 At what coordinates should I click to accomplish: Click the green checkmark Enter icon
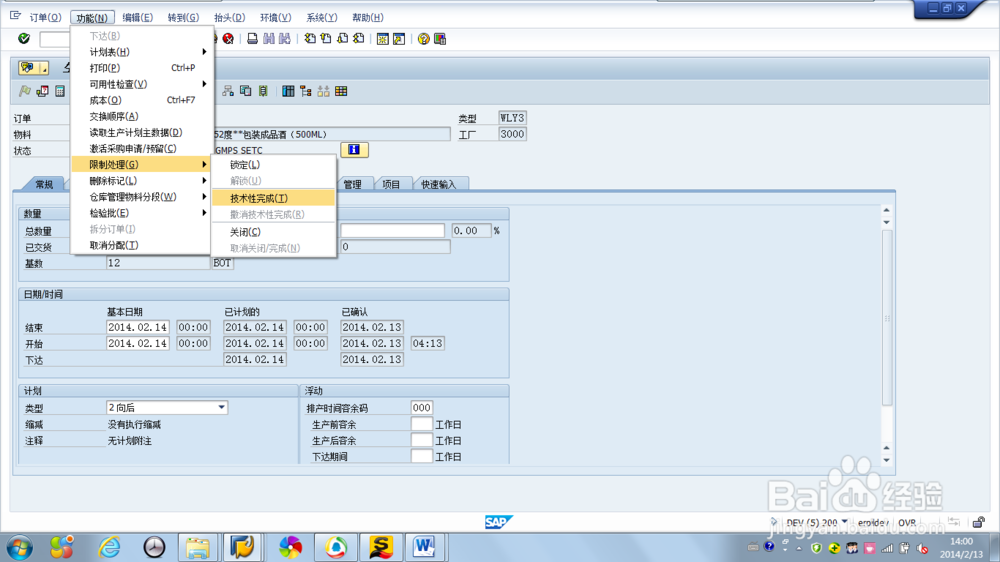pos(24,39)
